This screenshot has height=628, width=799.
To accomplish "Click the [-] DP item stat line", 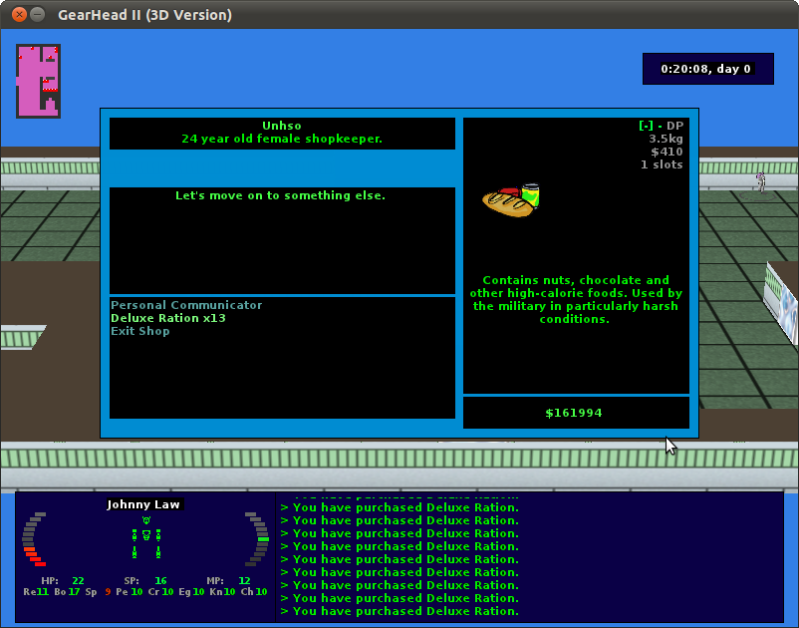I will [661, 125].
